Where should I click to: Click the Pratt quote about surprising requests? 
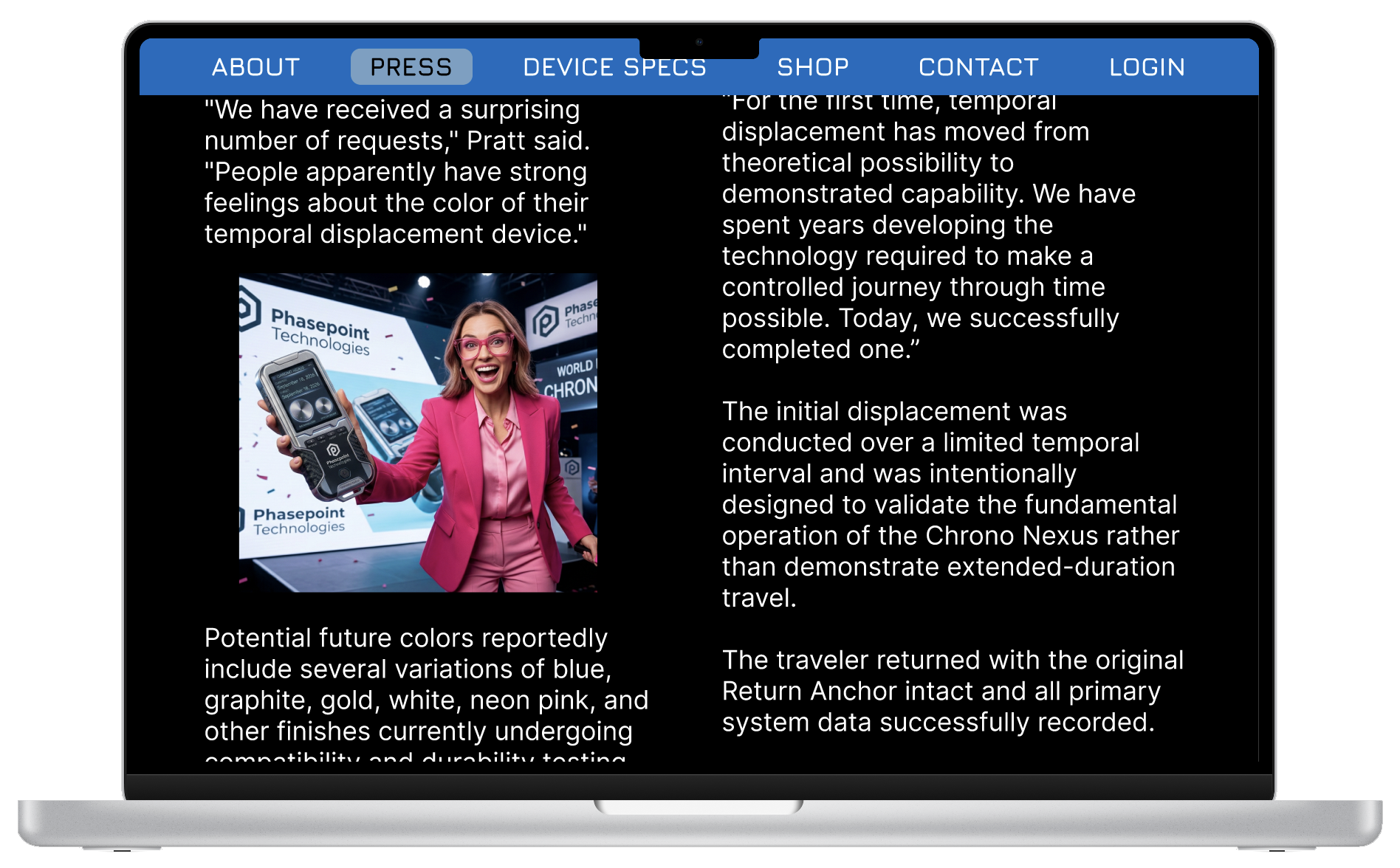pos(398,172)
